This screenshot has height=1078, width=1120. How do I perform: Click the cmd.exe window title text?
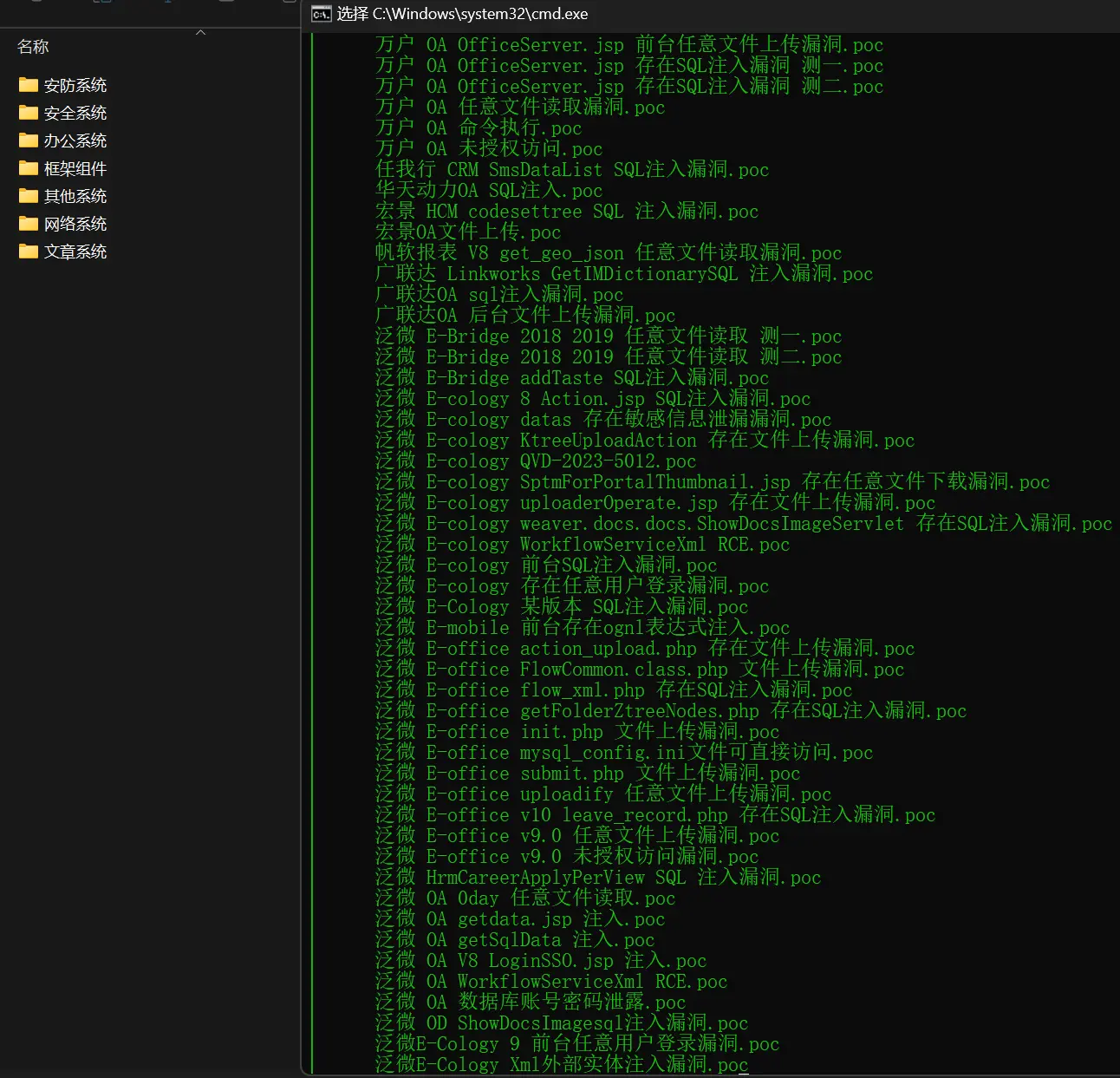462,14
